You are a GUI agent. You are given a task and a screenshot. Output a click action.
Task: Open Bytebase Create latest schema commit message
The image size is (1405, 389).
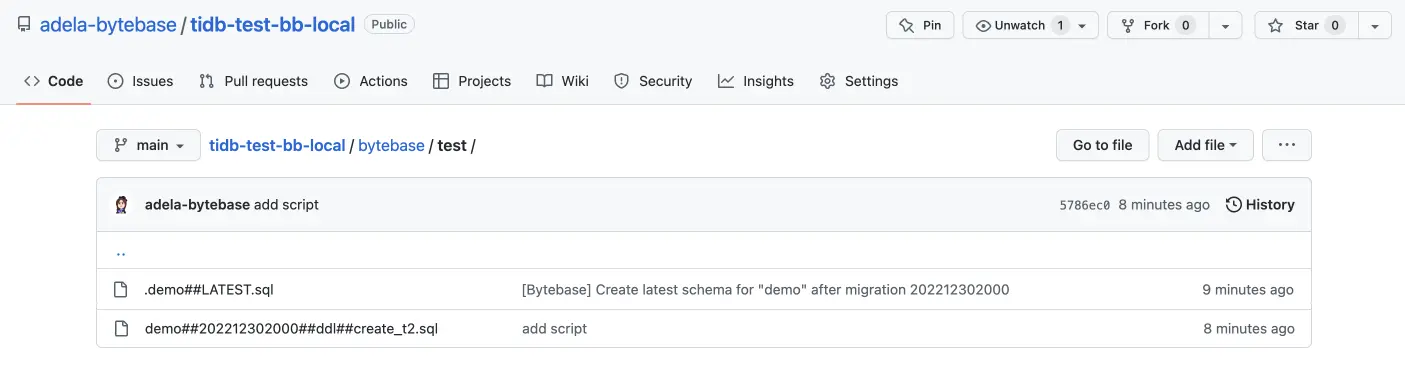coord(765,290)
